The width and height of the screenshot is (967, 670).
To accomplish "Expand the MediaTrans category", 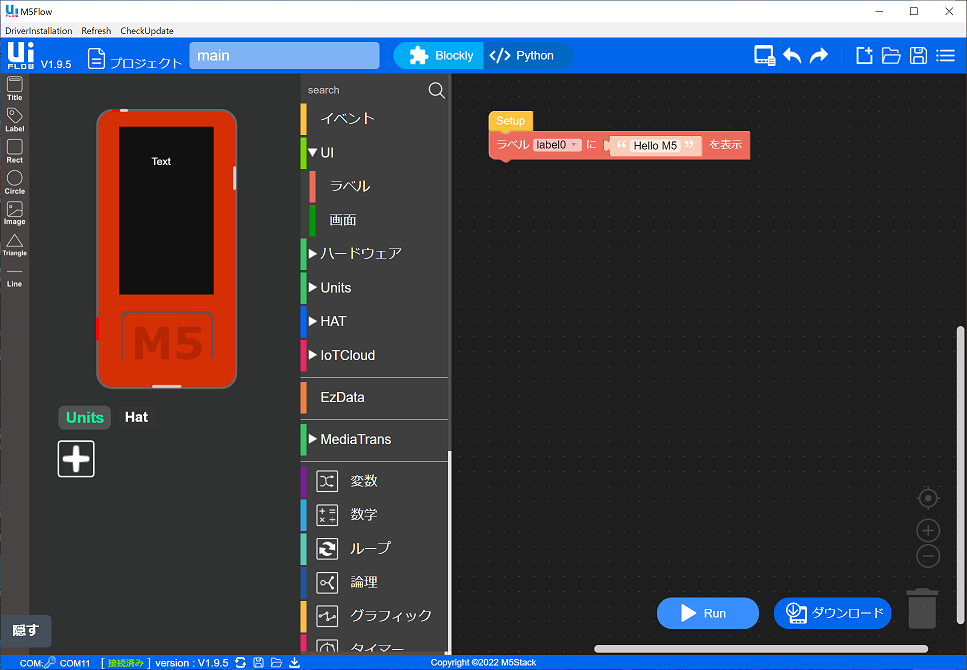I will (313, 439).
